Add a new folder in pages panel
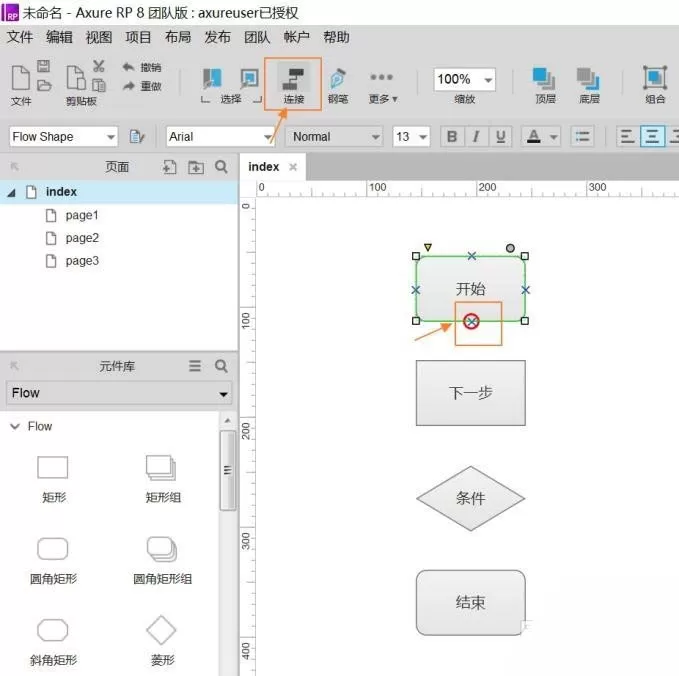The width and height of the screenshot is (679, 676). coord(196,167)
